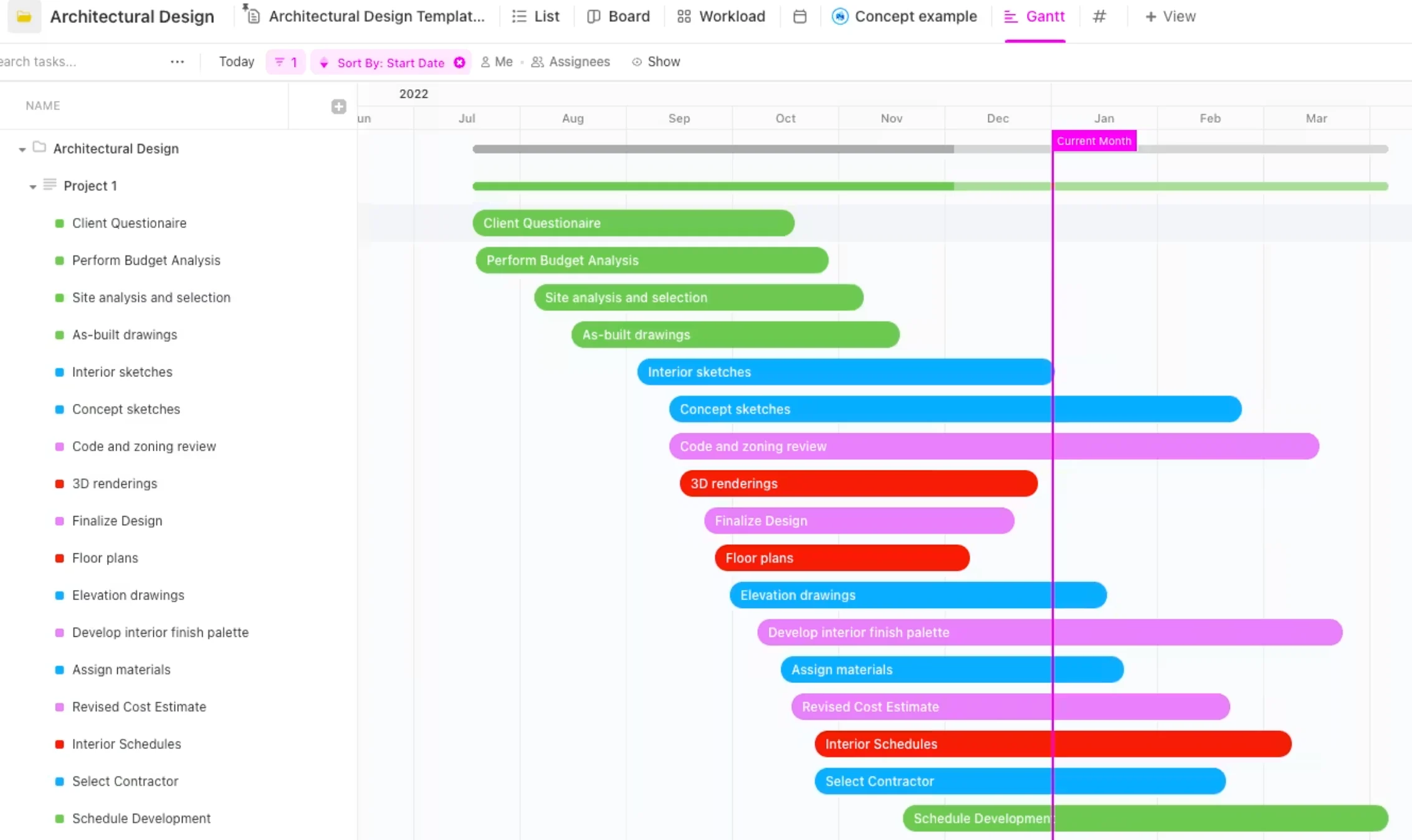Open the three-dots more options menu

[x=177, y=62]
